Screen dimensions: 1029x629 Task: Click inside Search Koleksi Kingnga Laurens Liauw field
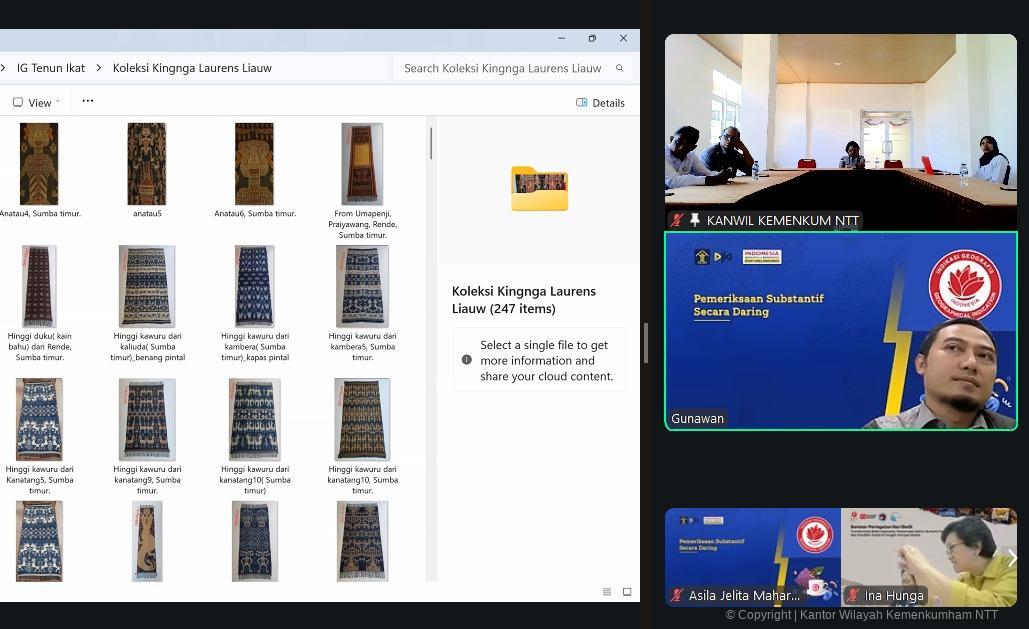tap(502, 68)
